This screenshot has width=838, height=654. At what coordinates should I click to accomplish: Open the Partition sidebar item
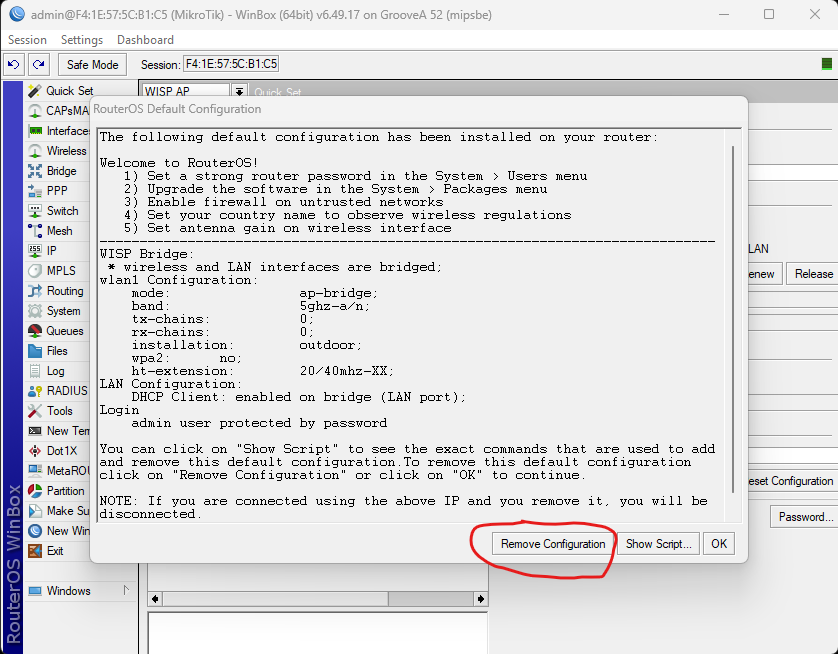pyautogui.click(x=65, y=491)
